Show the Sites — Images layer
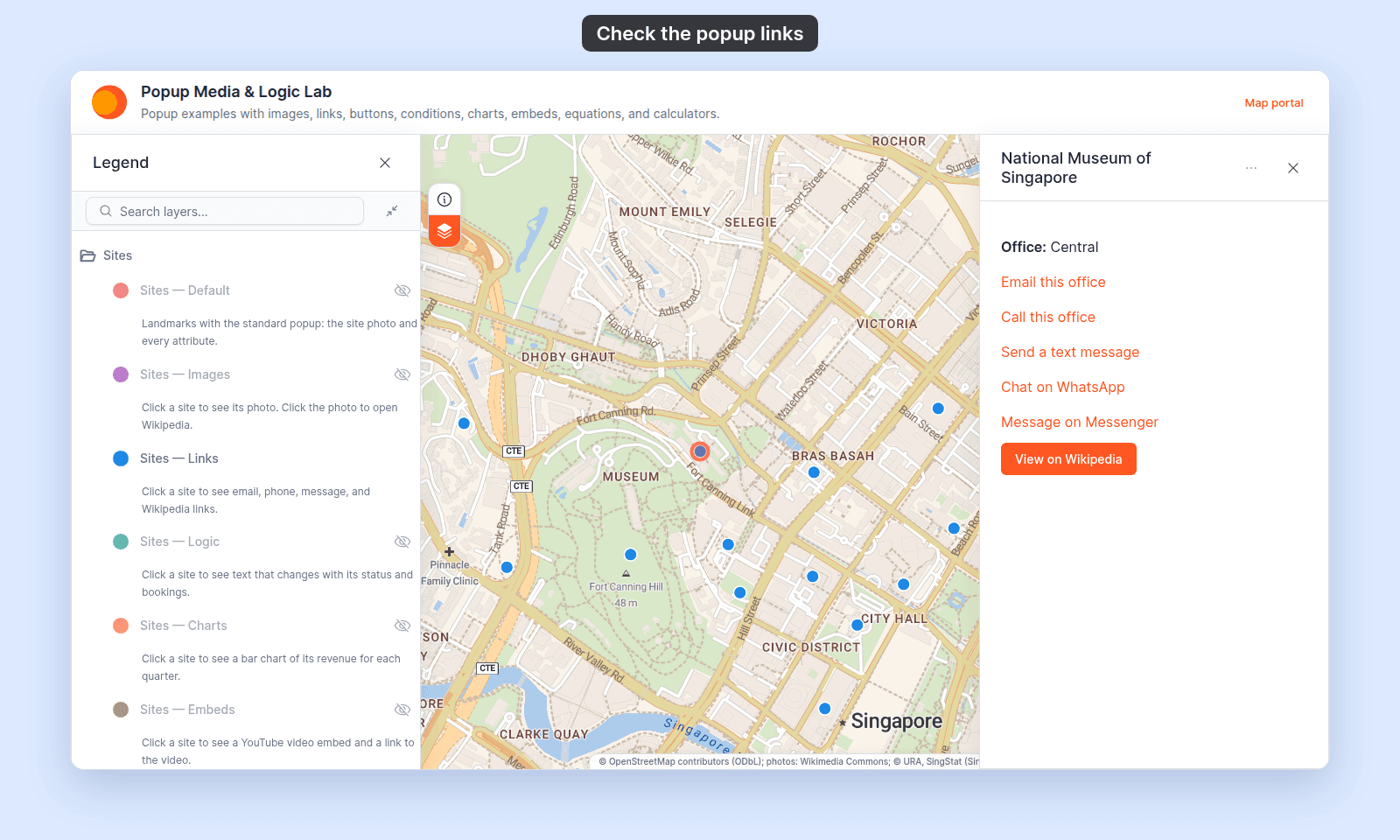This screenshot has height=840, width=1400. point(402,374)
